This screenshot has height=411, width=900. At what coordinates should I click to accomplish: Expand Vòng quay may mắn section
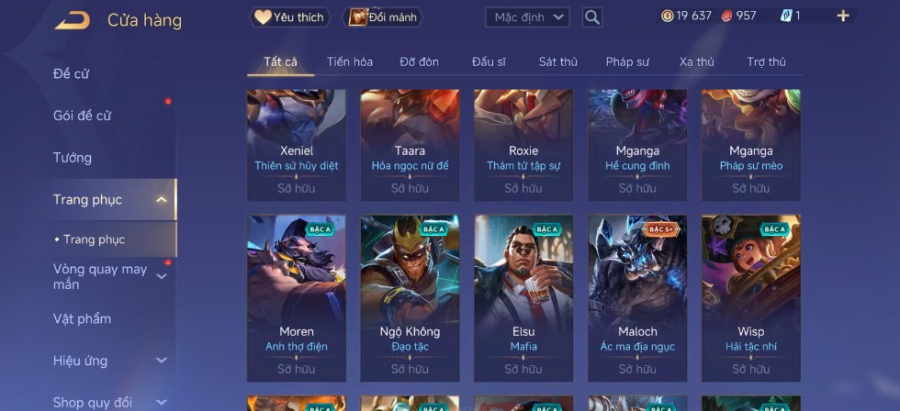click(x=162, y=277)
